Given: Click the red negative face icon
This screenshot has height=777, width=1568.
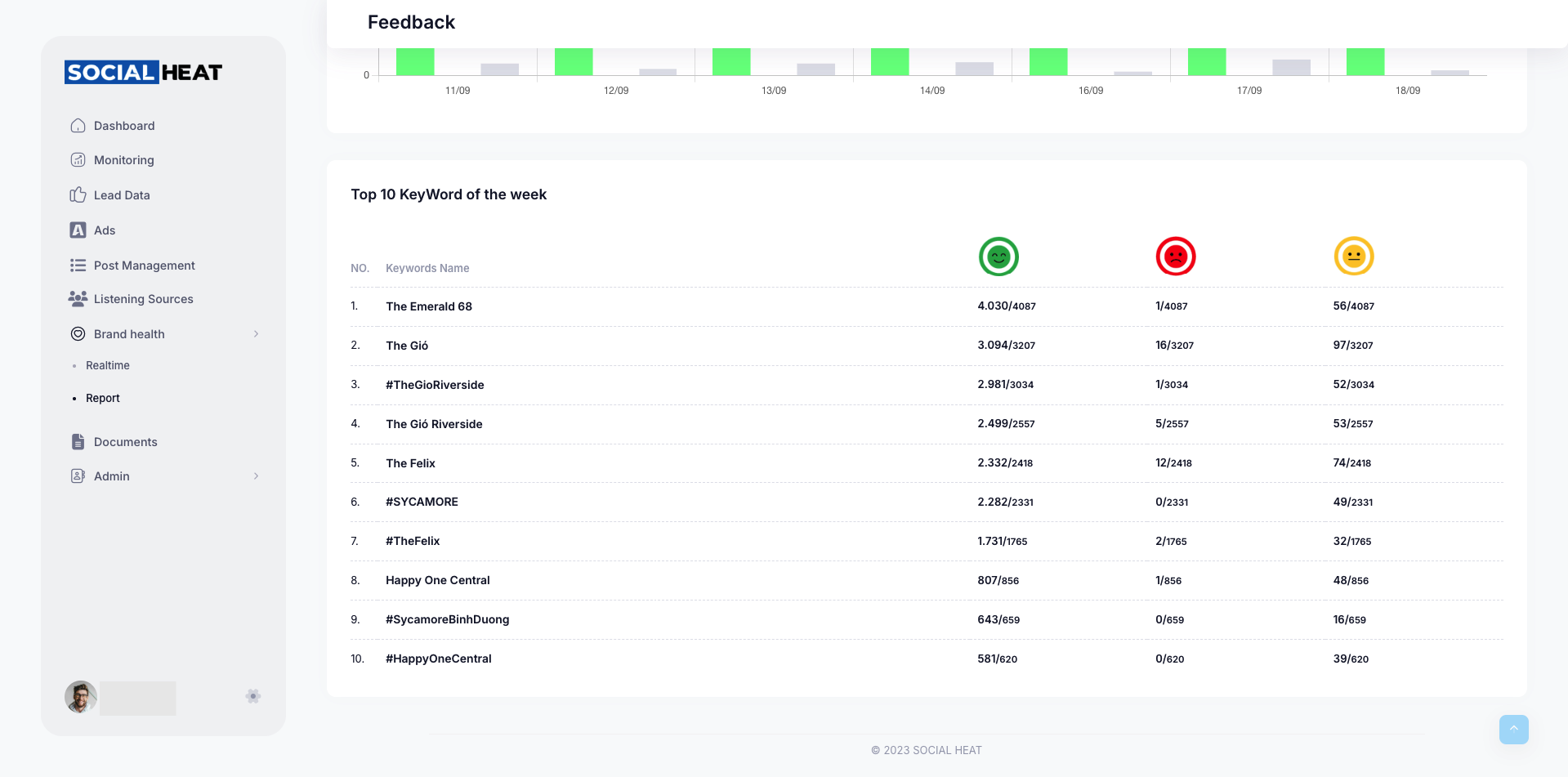Looking at the screenshot, I should click(x=1176, y=257).
